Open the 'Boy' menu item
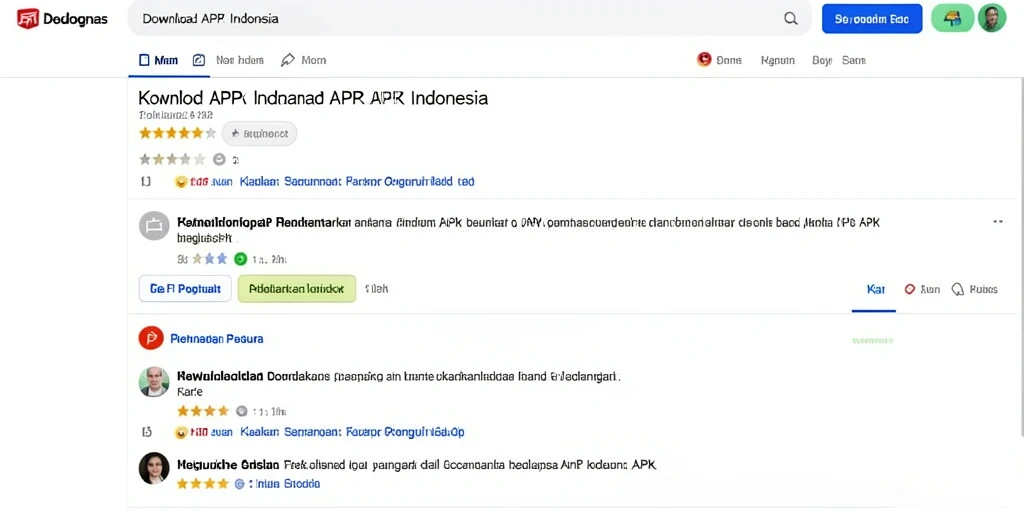The width and height of the screenshot is (1024, 512). (822, 60)
